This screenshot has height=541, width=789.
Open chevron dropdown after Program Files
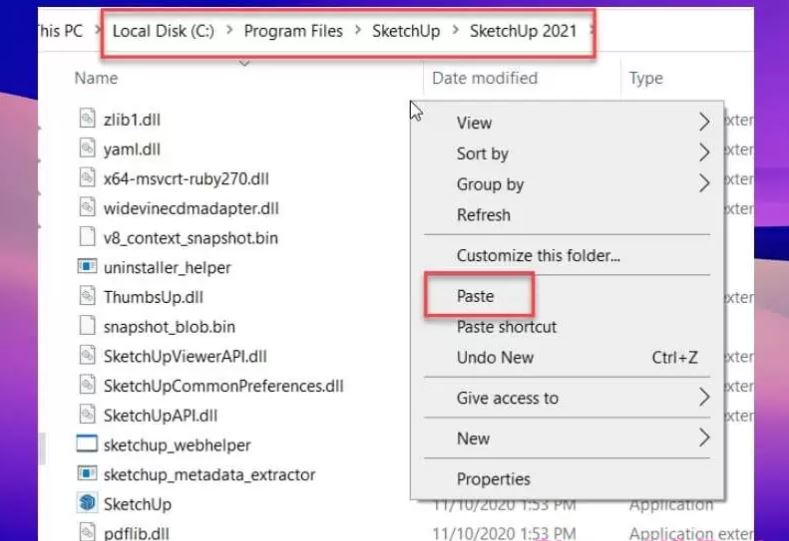click(358, 31)
